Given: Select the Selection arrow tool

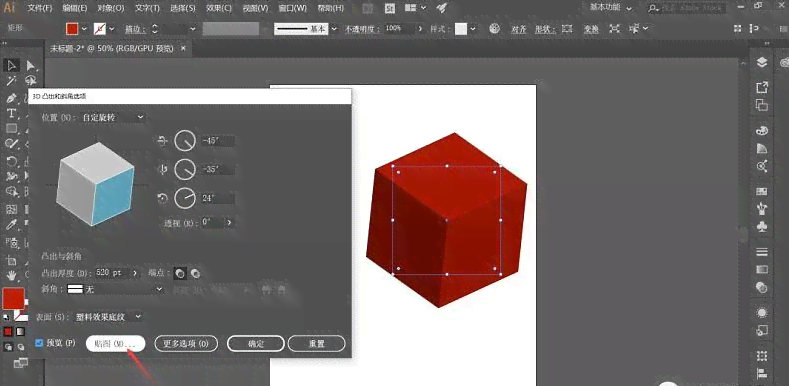Looking at the screenshot, I should (x=11, y=65).
